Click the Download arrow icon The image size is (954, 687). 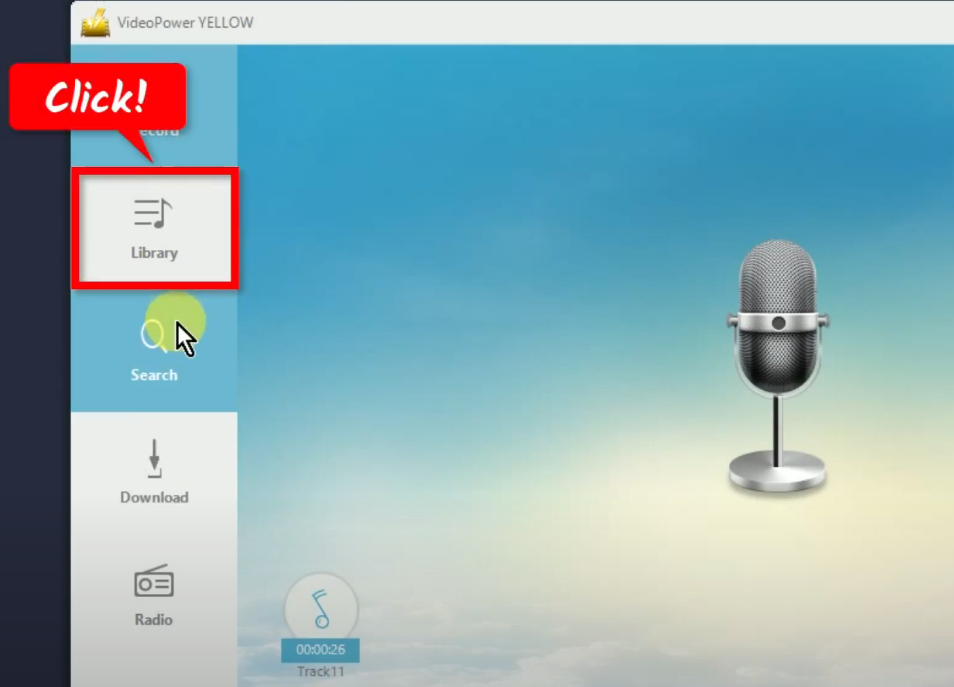point(154,459)
